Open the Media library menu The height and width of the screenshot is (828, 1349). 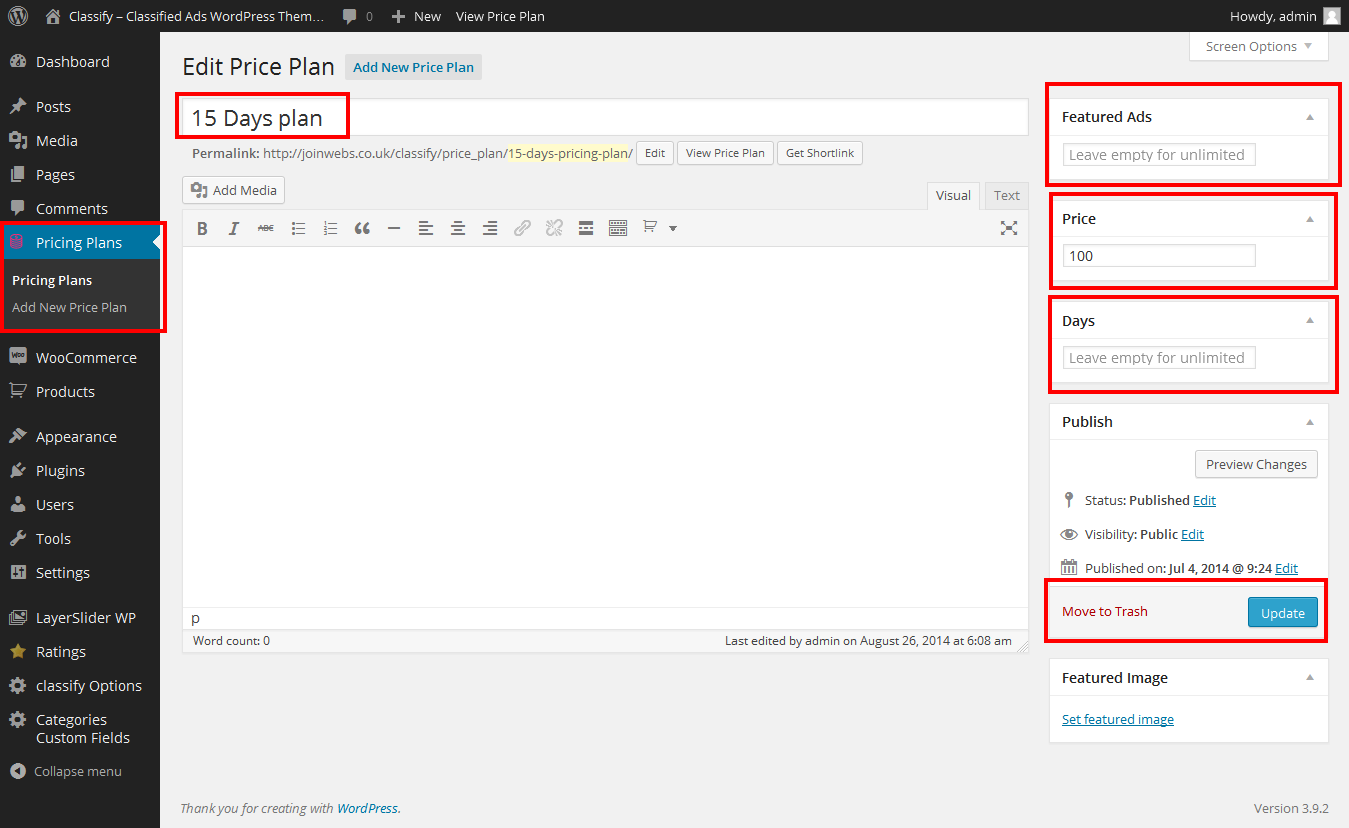(x=80, y=141)
